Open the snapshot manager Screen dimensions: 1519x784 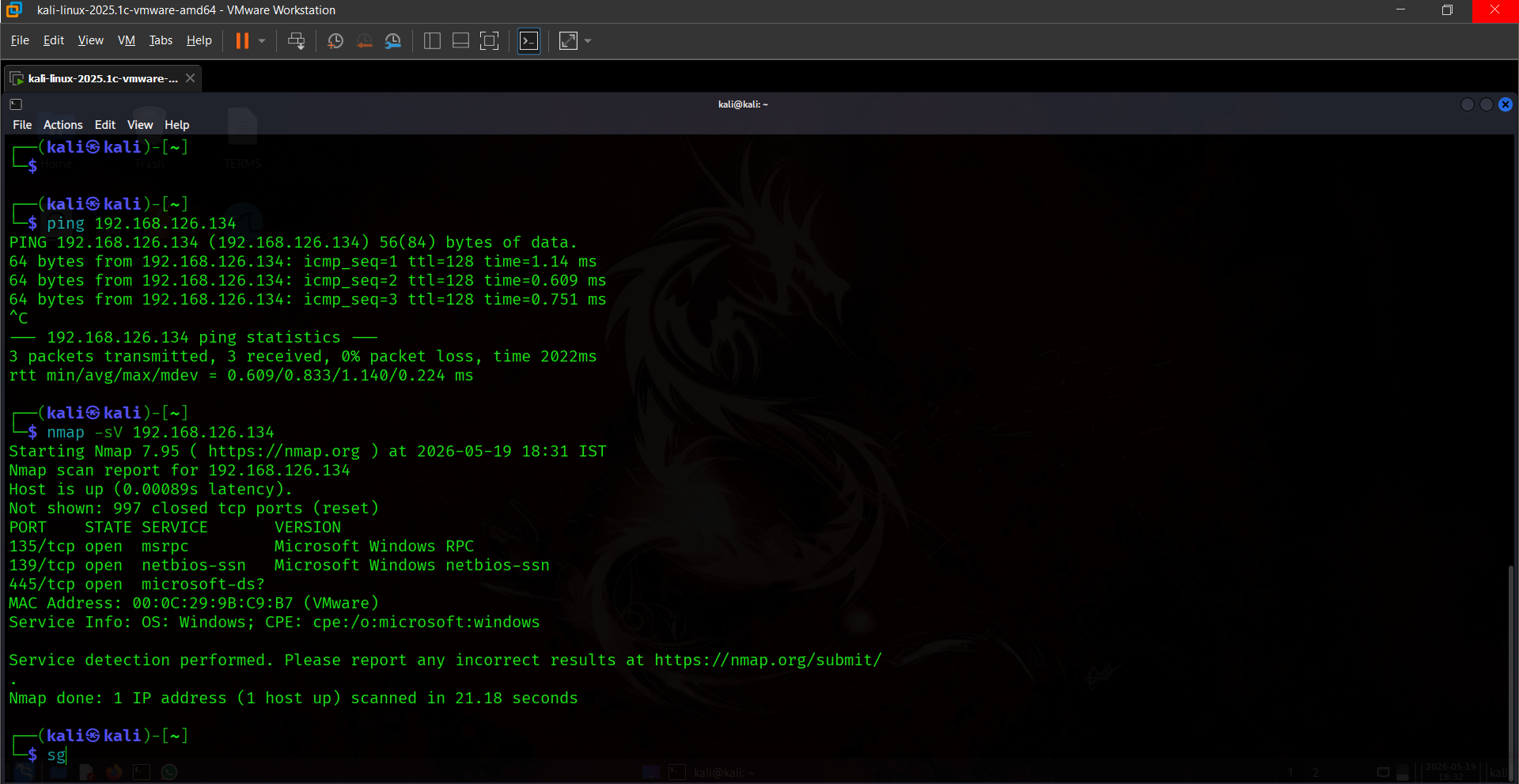coord(393,41)
